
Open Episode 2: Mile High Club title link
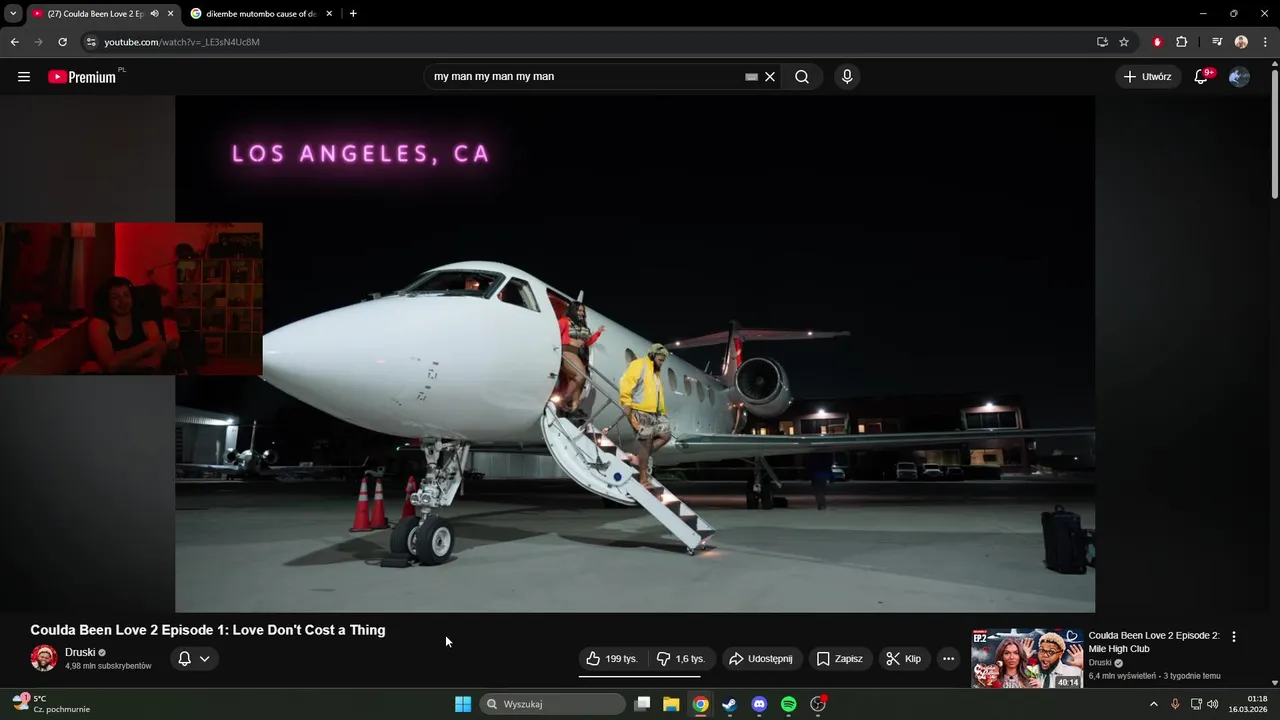(x=1154, y=642)
